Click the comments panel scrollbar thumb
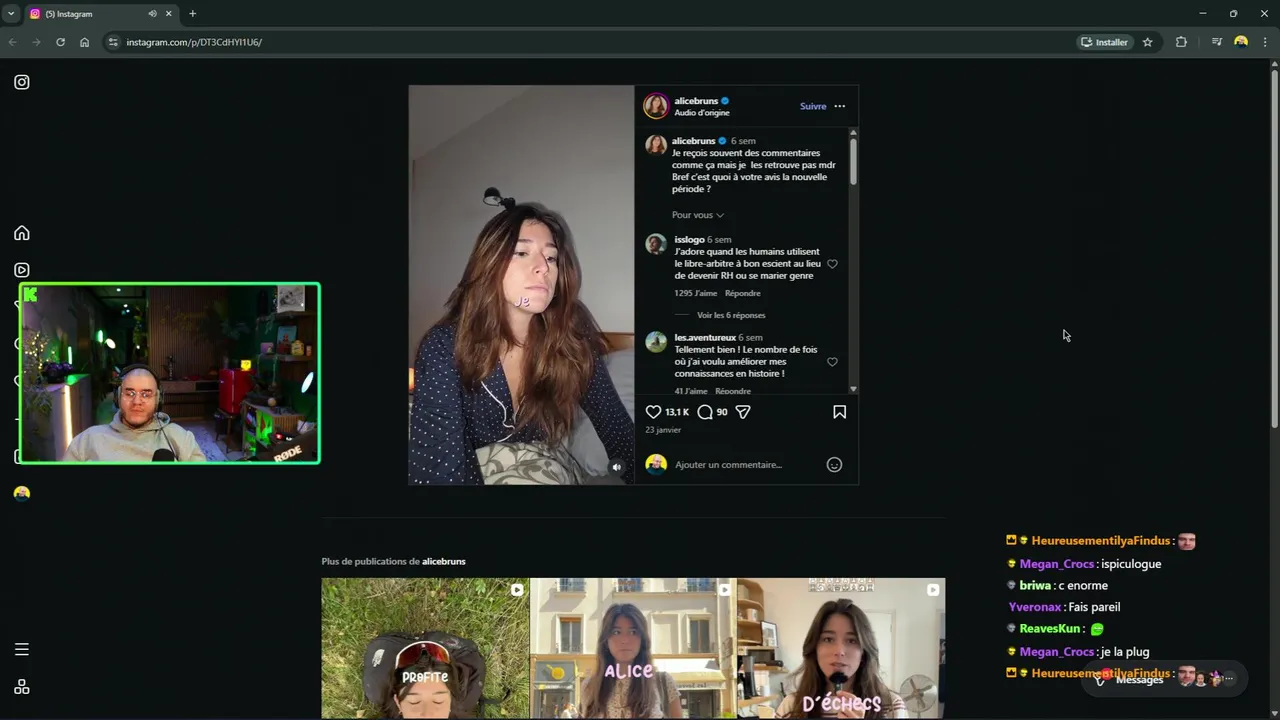The width and height of the screenshot is (1280, 720). tap(853, 160)
